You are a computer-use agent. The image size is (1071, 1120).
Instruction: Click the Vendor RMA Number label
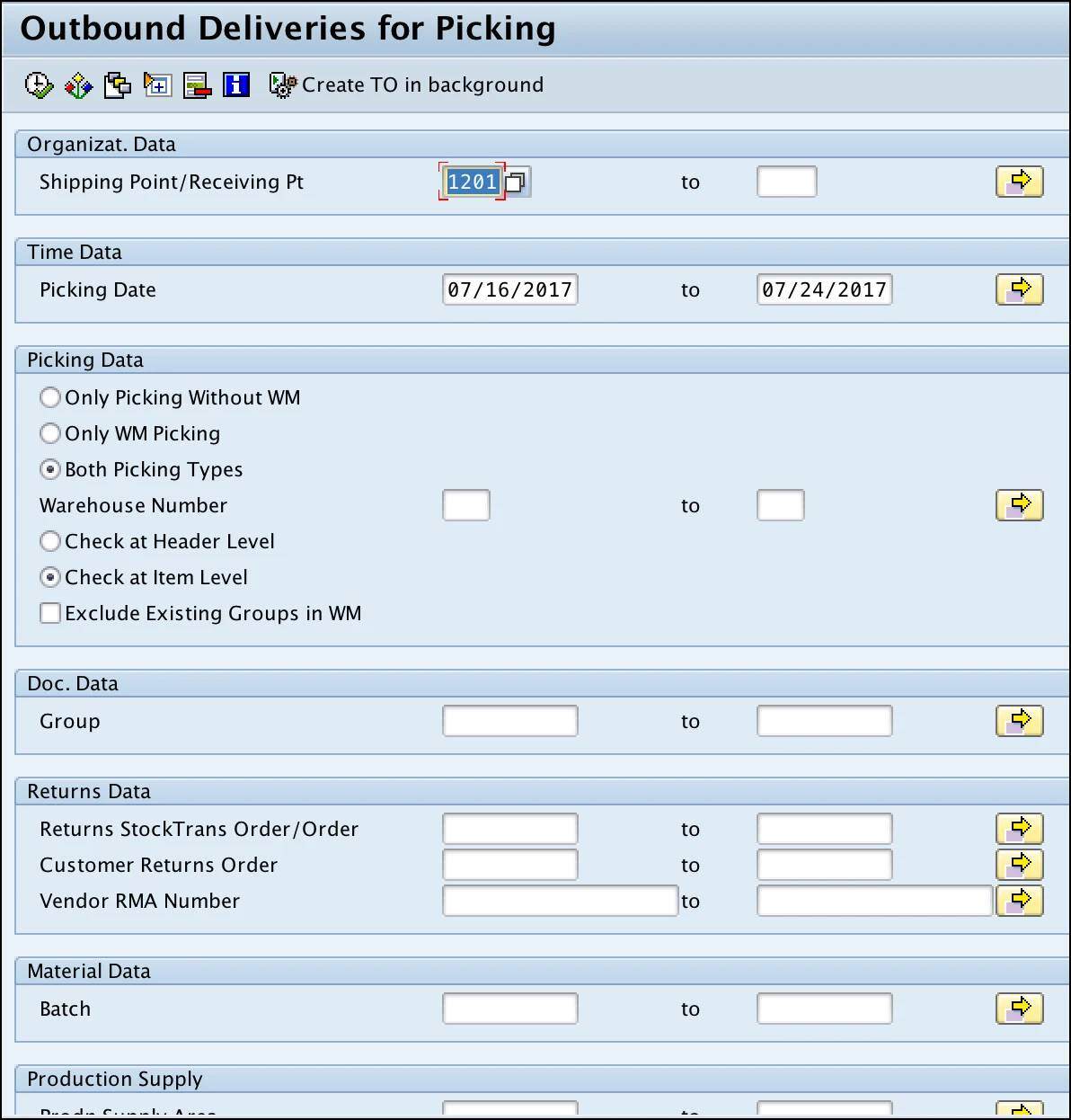[140, 901]
